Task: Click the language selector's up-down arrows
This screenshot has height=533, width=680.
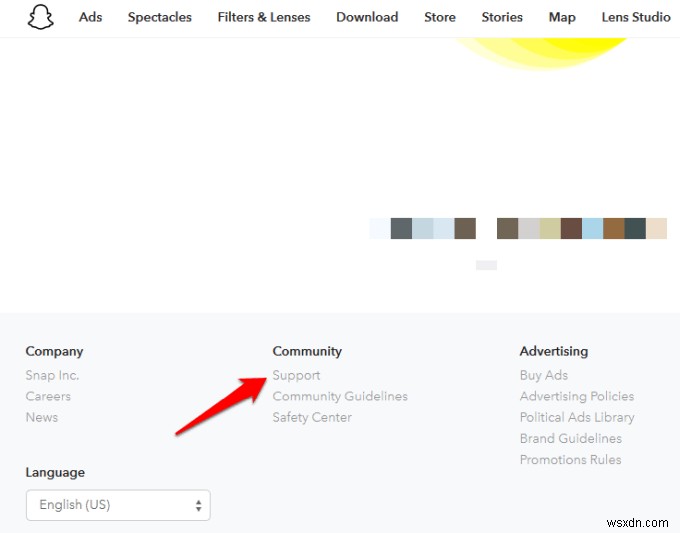Action: [198, 505]
